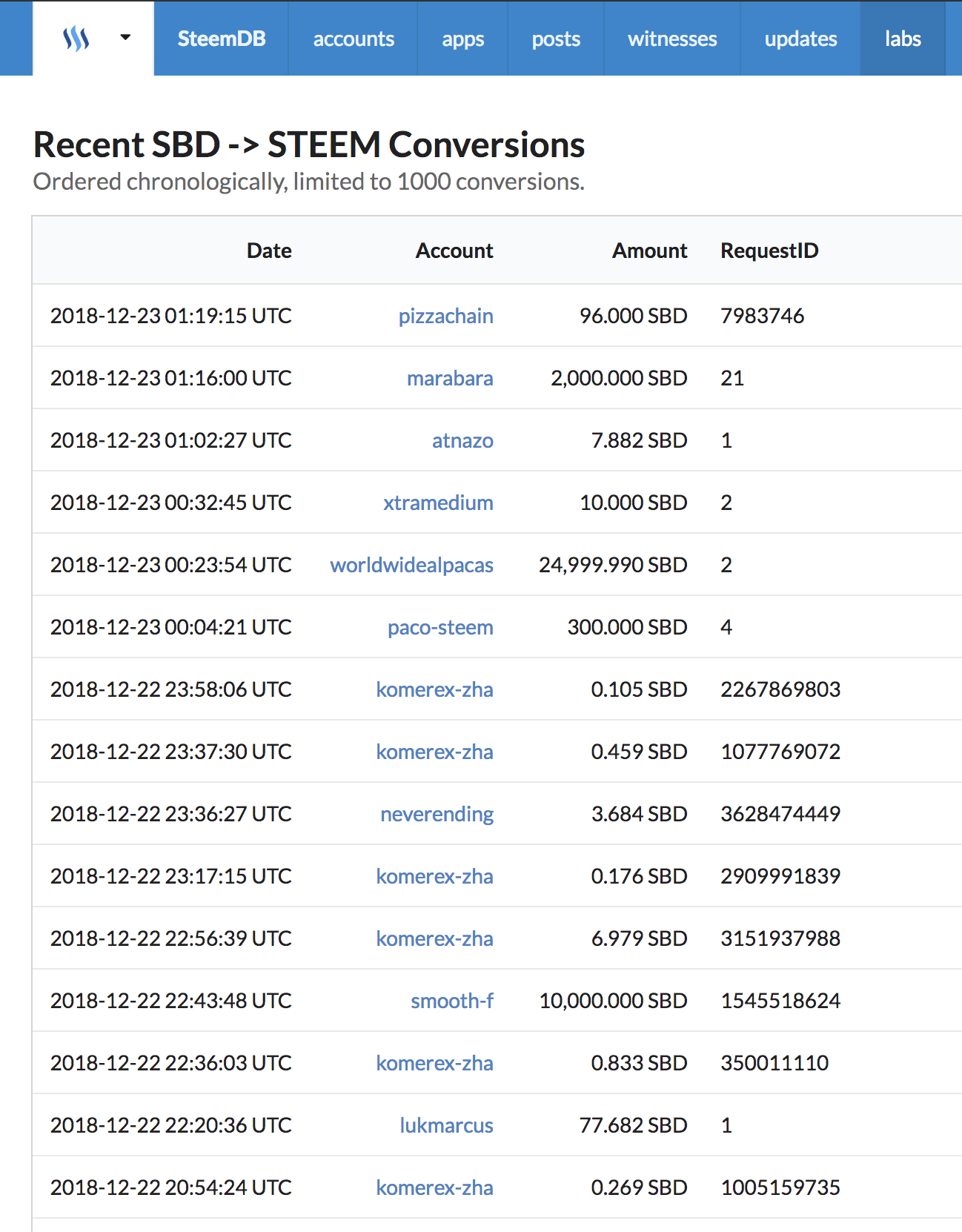Open the accounts menu item
Viewport: 962px width, 1232px height.
[x=354, y=39]
